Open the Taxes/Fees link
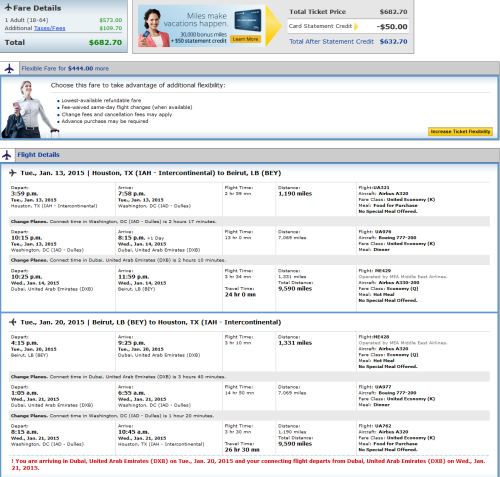Screen dimensions: 500x477 pyautogui.click(x=49, y=28)
